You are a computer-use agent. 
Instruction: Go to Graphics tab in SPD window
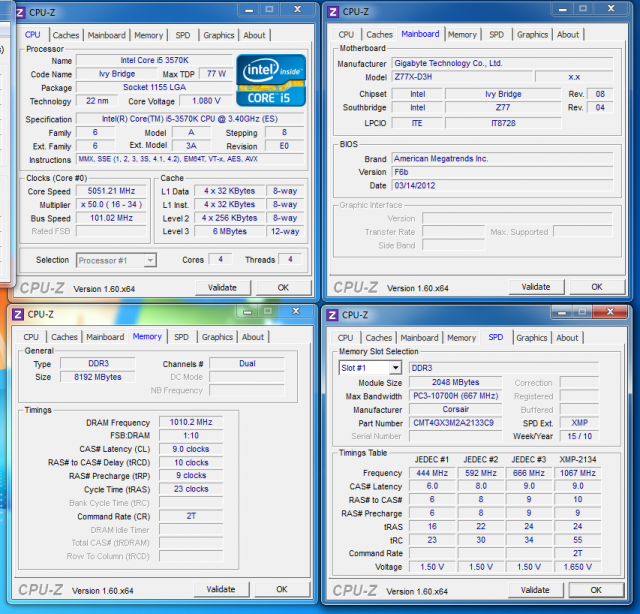(531, 338)
